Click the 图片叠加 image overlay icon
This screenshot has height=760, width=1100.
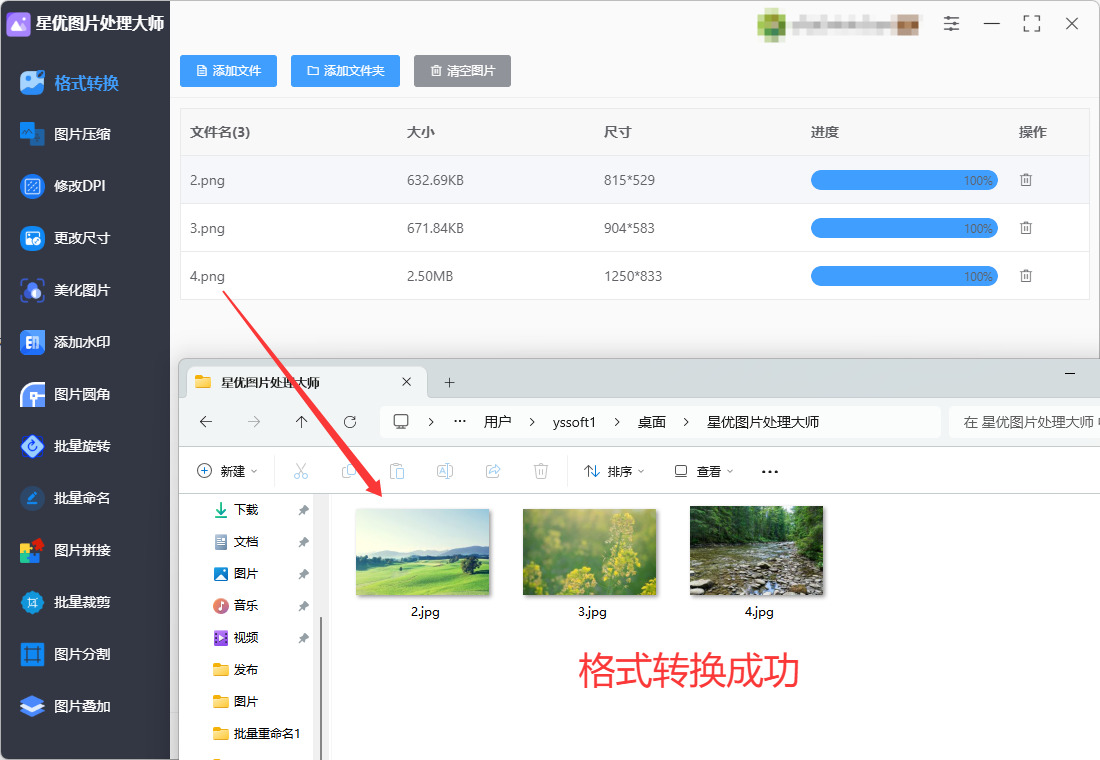[x=32, y=706]
